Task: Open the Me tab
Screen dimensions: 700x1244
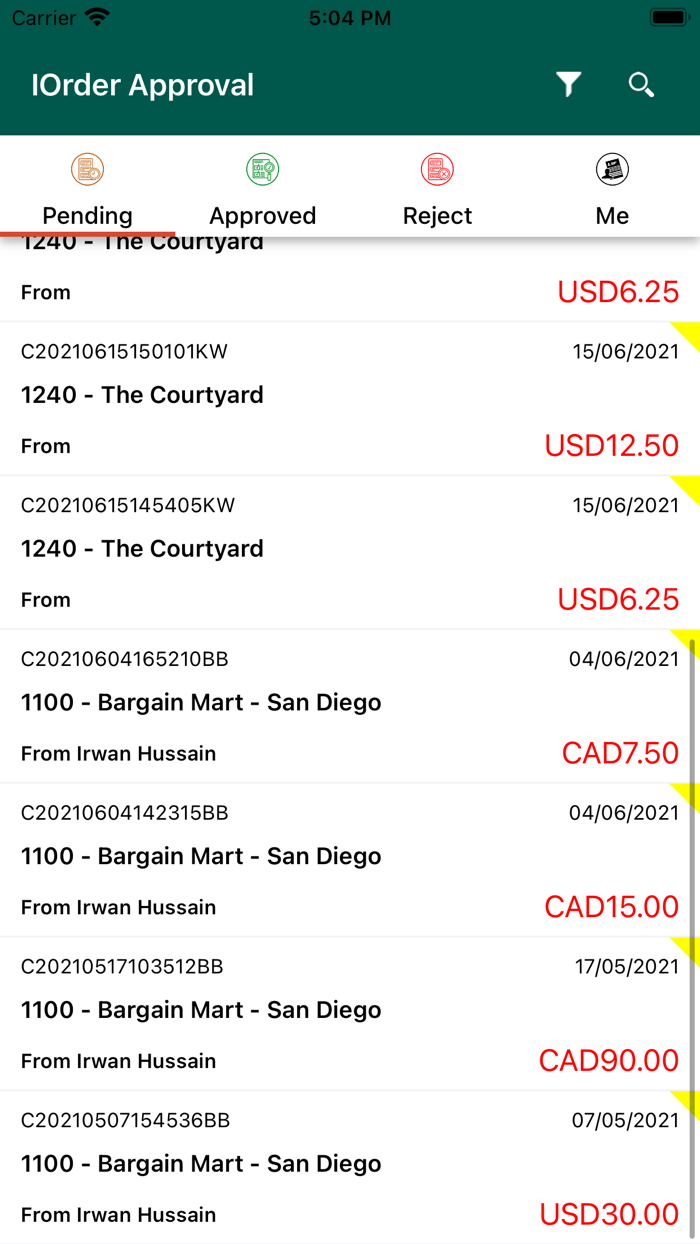Action: pos(611,215)
